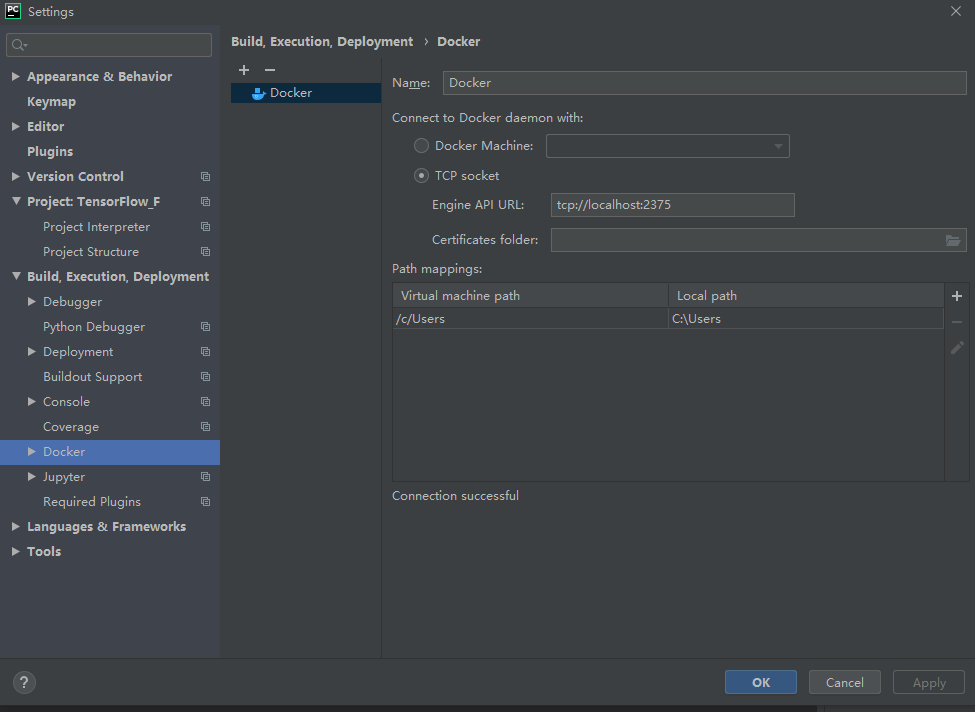The width and height of the screenshot is (975, 712).
Task: Click the Docker whale icon in the configuration list
Action: (x=256, y=93)
